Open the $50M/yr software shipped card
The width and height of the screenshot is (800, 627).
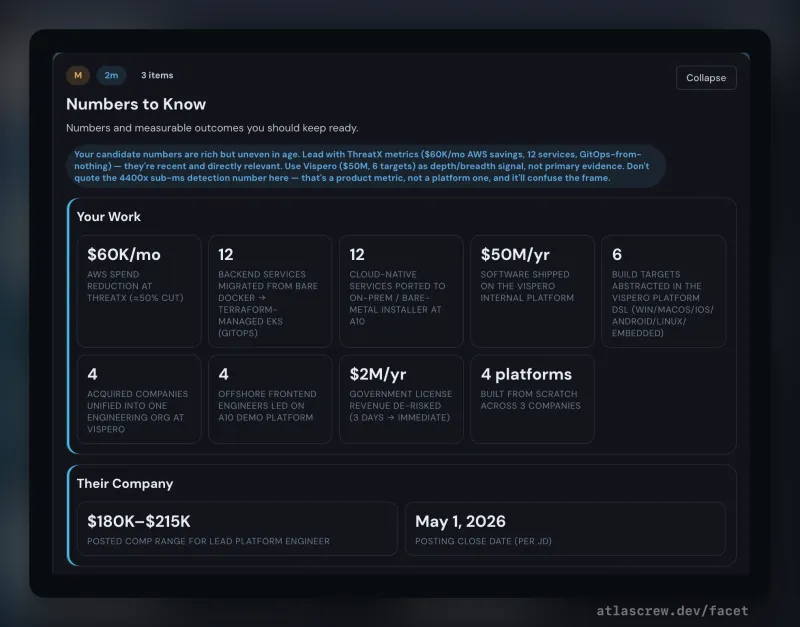click(x=532, y=291)
